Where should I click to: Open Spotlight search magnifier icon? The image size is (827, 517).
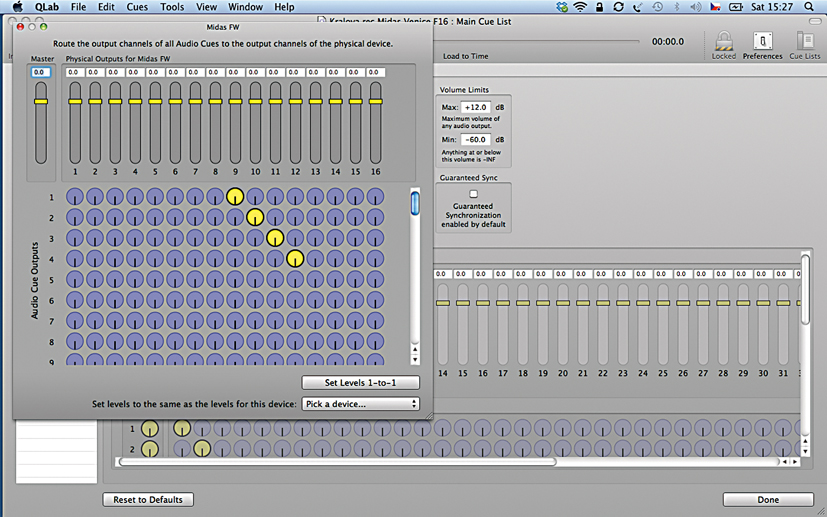click(x=809, y=7)
